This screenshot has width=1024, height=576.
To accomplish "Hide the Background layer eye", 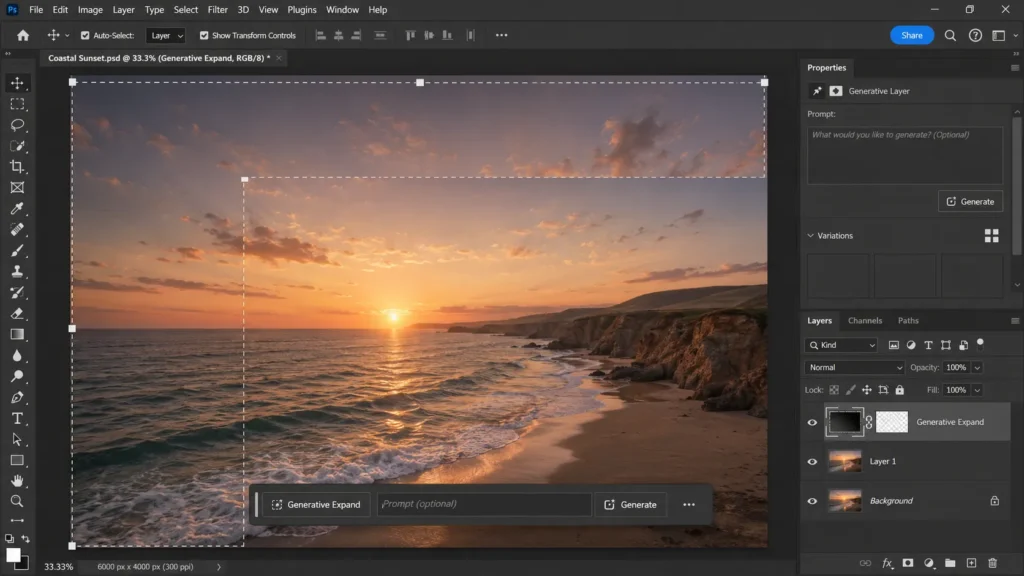I will 812,501.
